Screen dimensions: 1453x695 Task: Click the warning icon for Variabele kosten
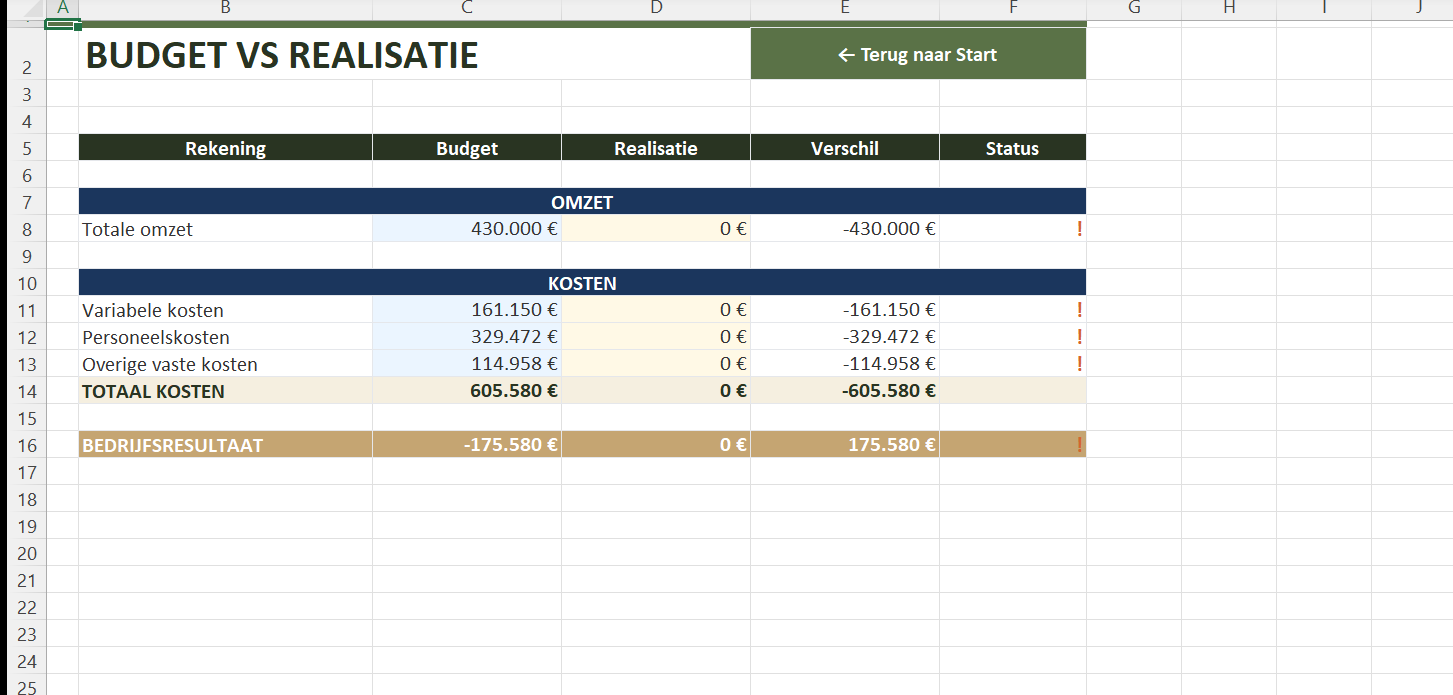click(x=1079, y=310)
